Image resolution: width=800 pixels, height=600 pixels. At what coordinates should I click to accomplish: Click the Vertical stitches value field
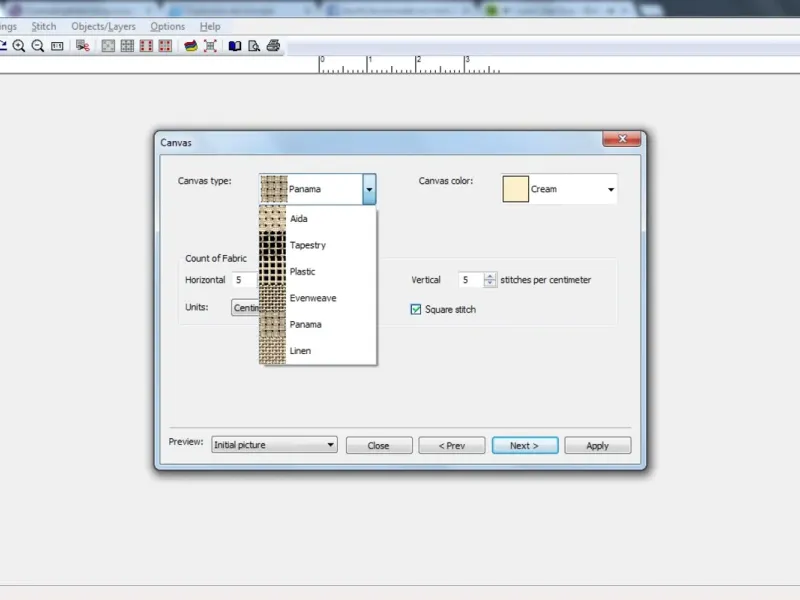(x=470, y=280)
